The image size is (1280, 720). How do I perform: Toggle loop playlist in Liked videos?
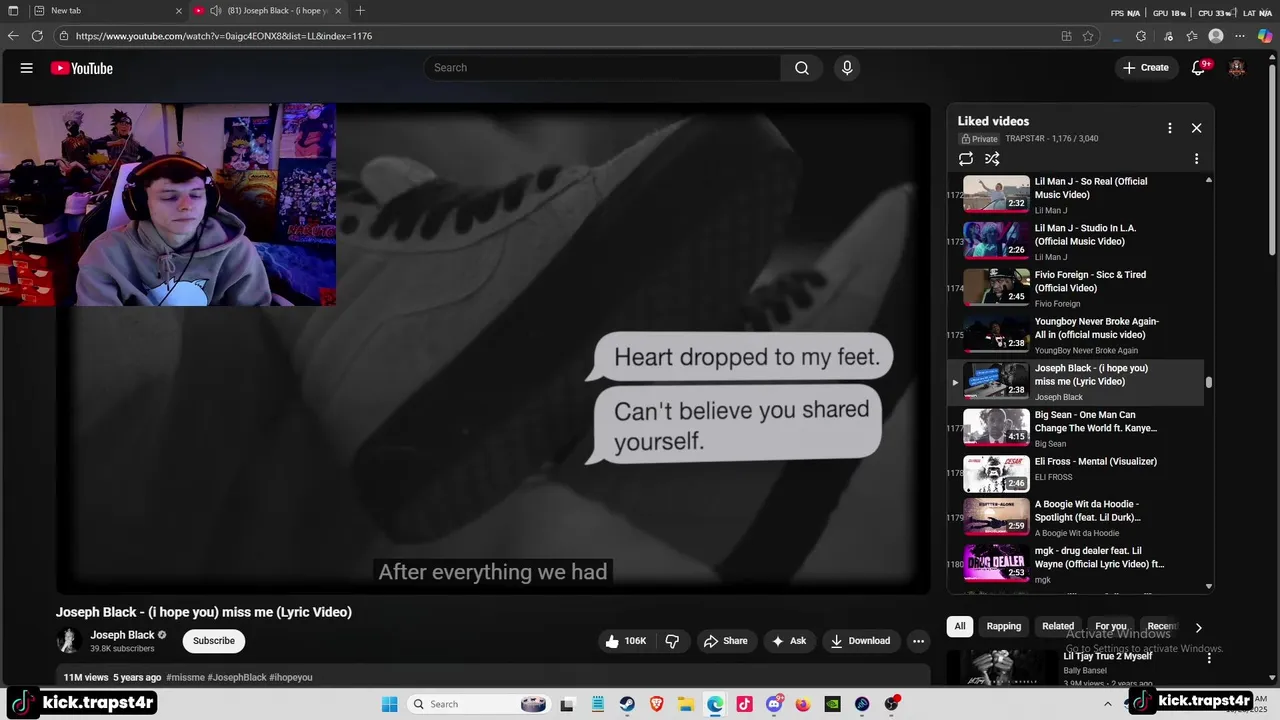966,159
